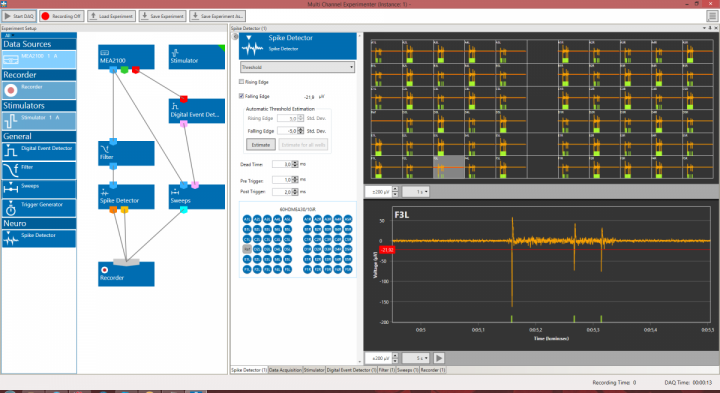Select electrode A1R in the layout map
This screenshot has height=393, width=720.
(x=308, y=219)
